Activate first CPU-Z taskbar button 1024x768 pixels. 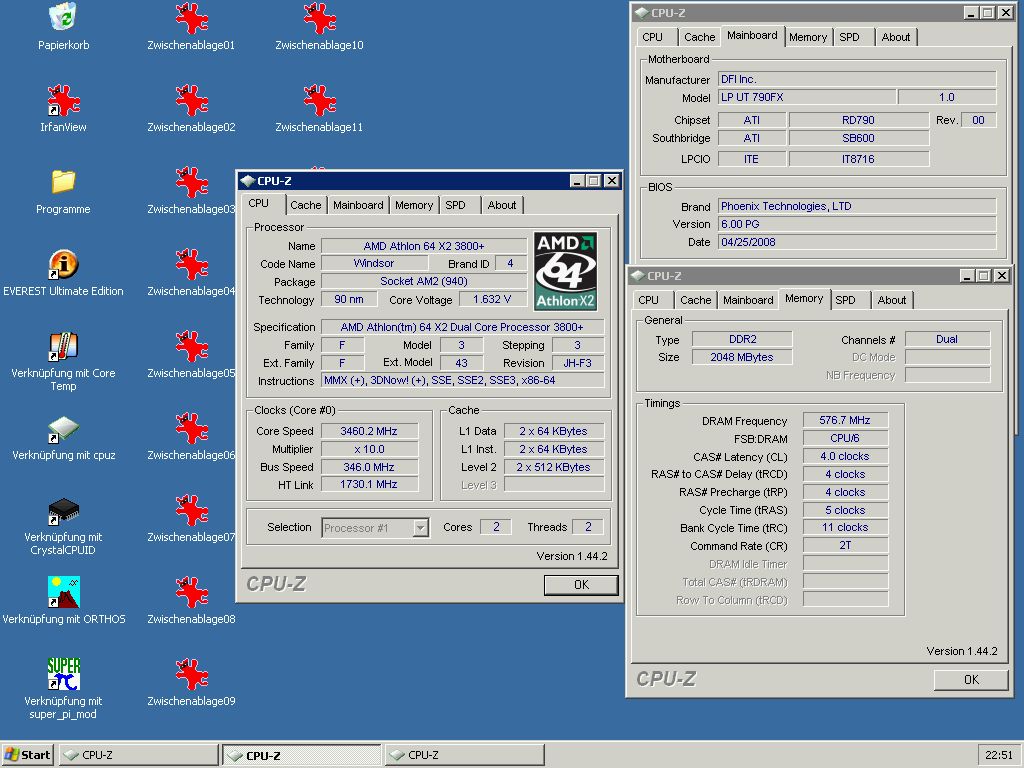[x=138, y=755]
